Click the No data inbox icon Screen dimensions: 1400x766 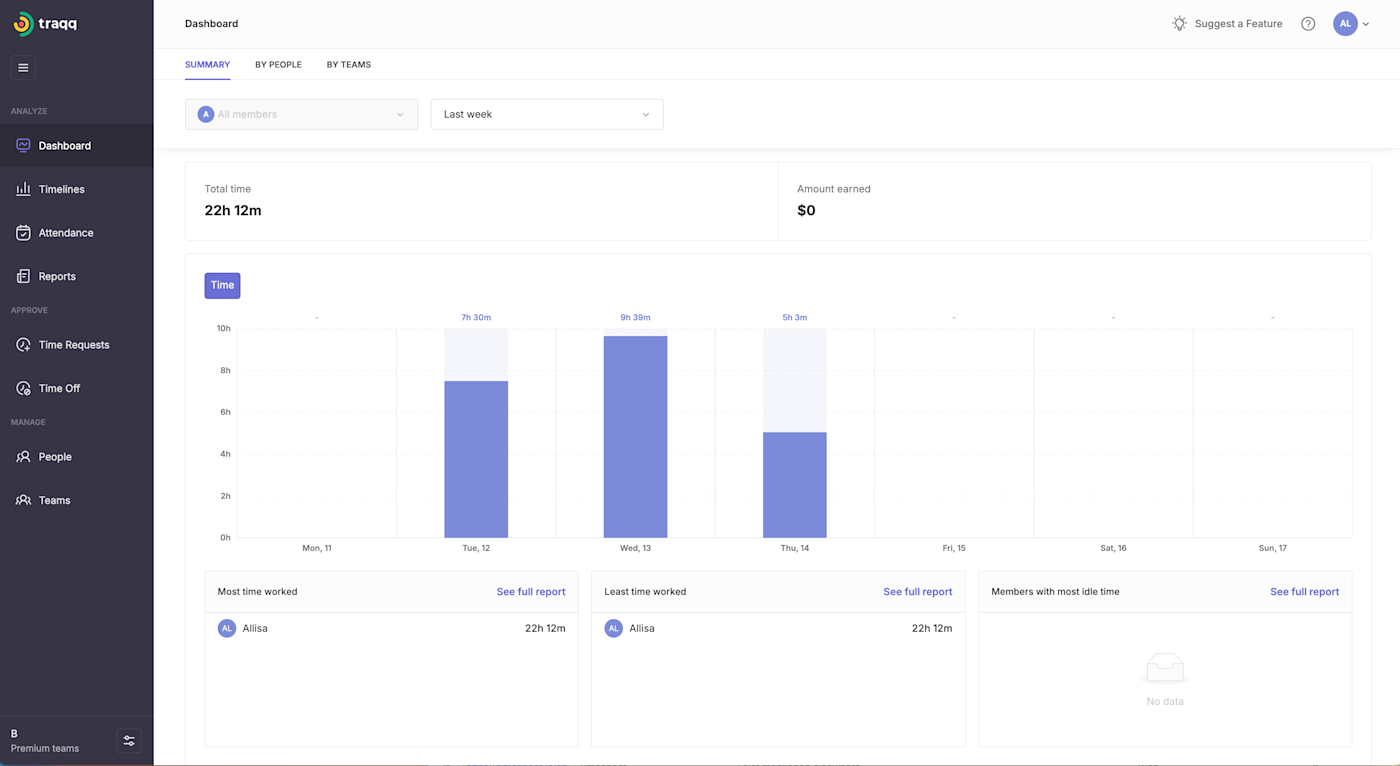1165,668
